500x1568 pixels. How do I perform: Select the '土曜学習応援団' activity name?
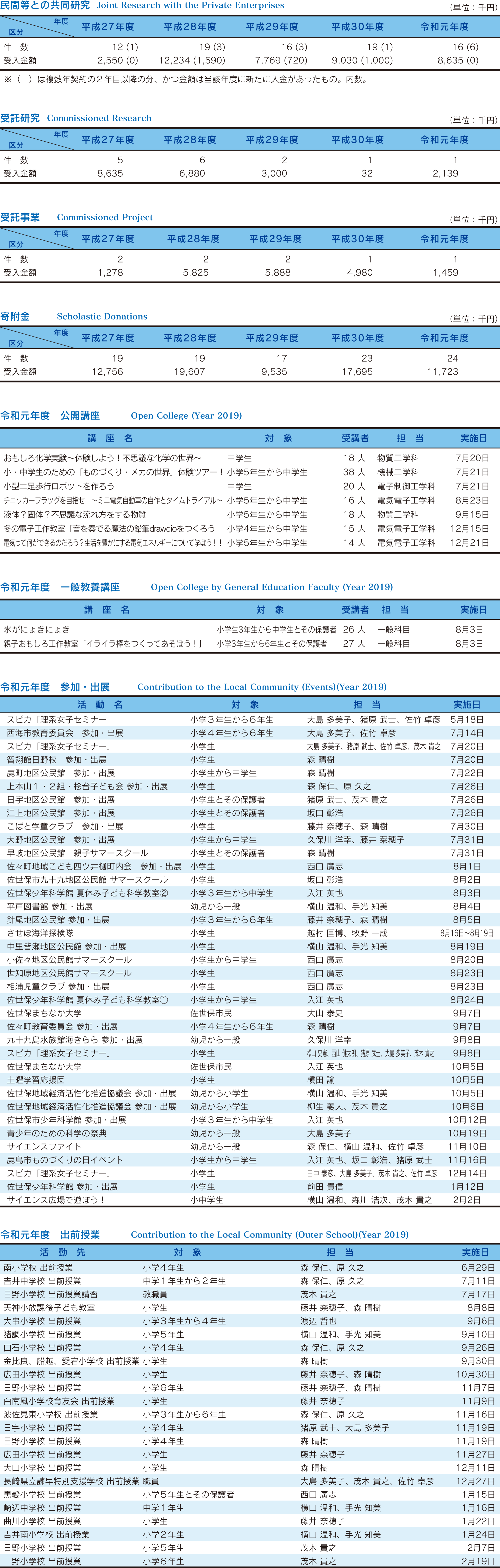tap(36, 1080)
